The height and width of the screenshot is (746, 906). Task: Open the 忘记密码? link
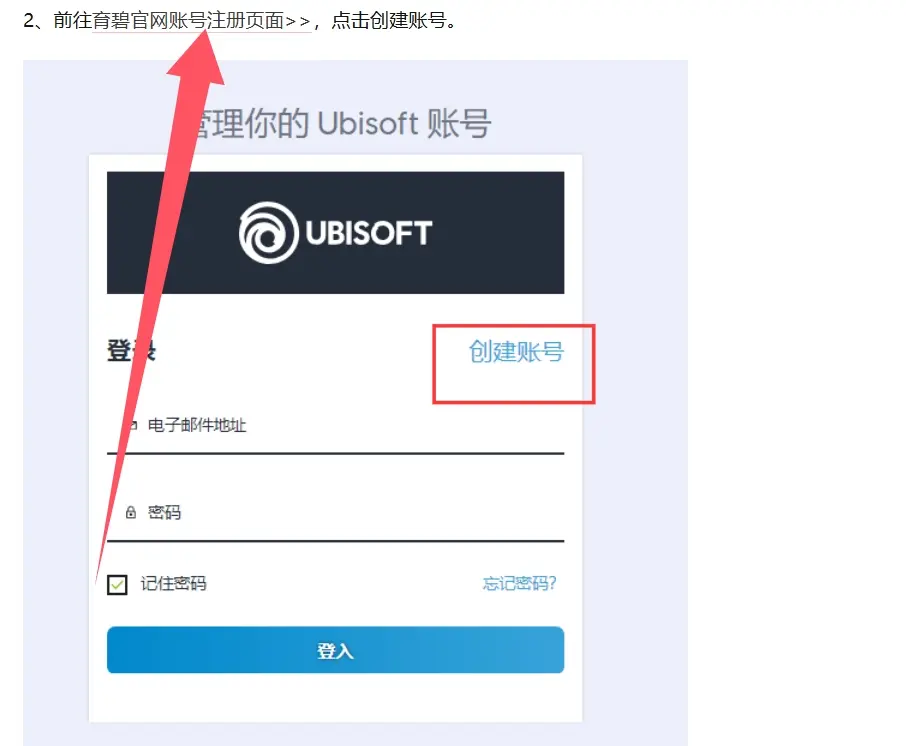pos(519,583)
